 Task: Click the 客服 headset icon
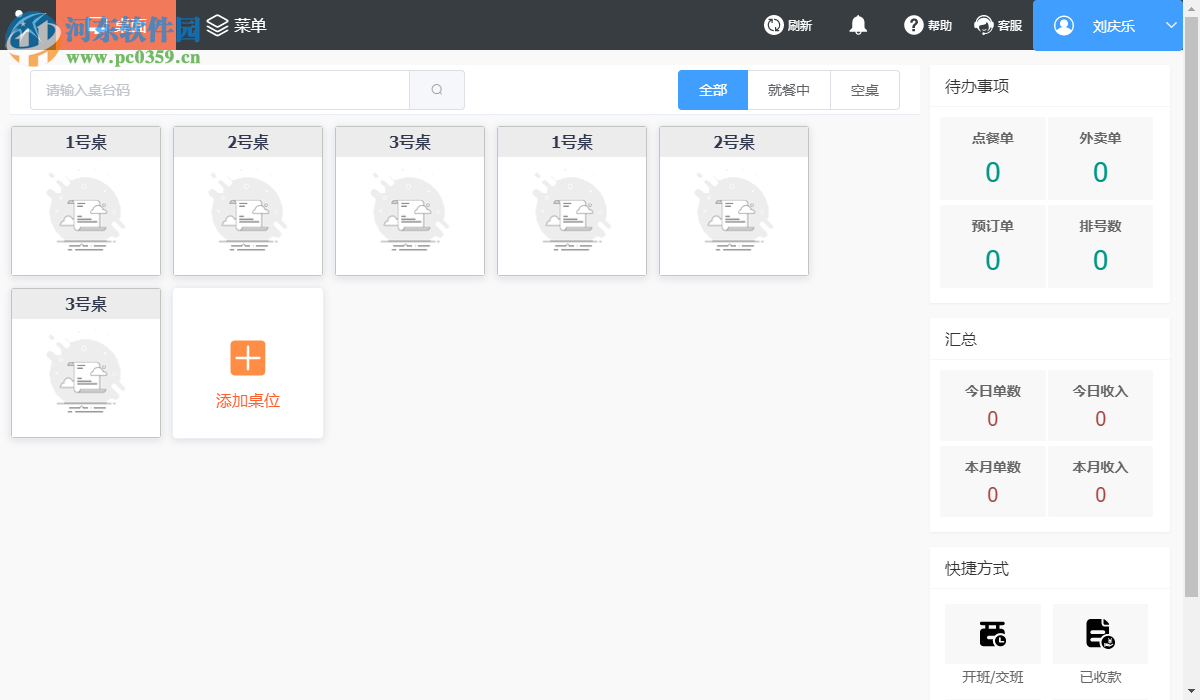[x=984, y=25]
